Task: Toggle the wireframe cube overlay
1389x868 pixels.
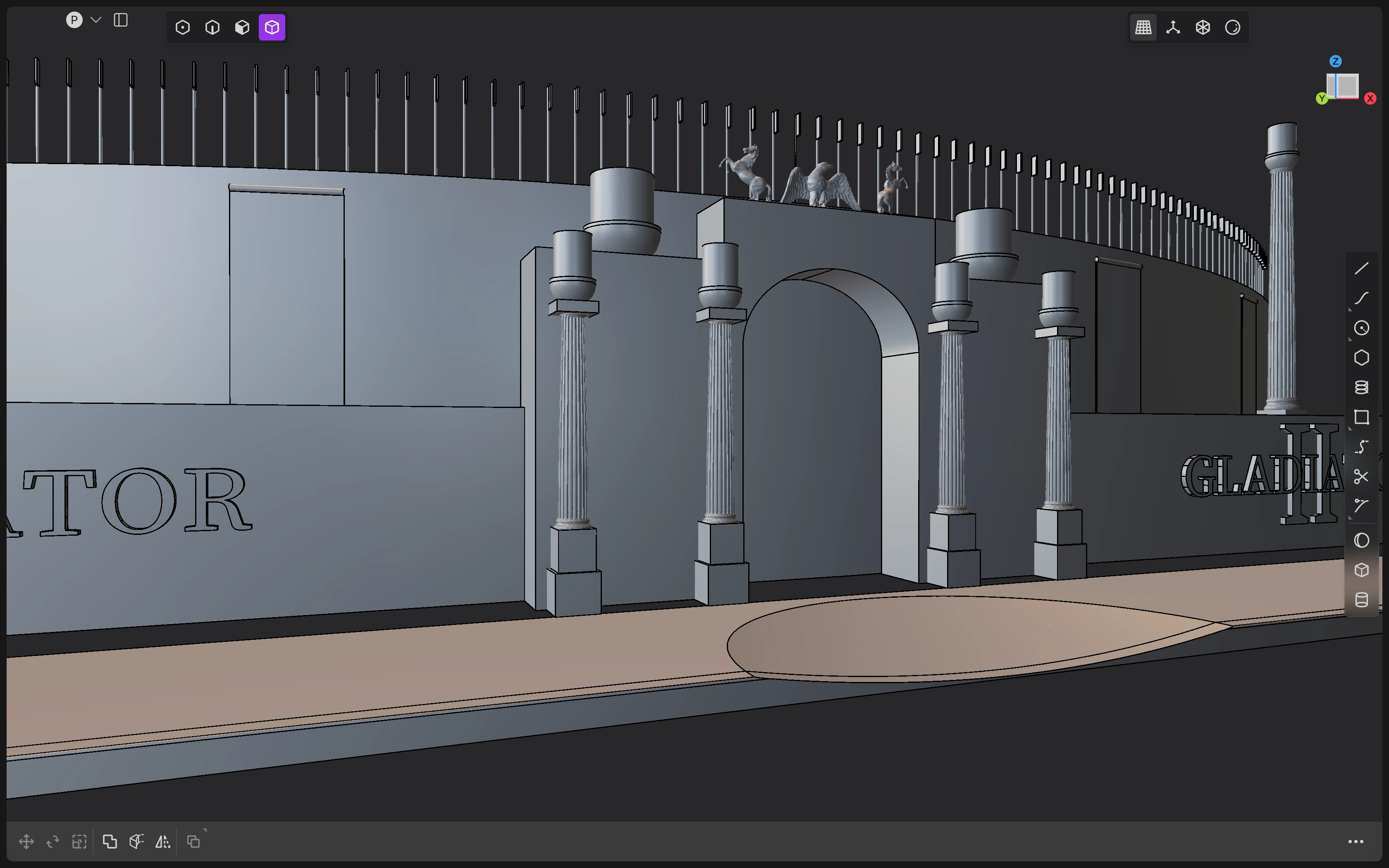Action: 1203,28
